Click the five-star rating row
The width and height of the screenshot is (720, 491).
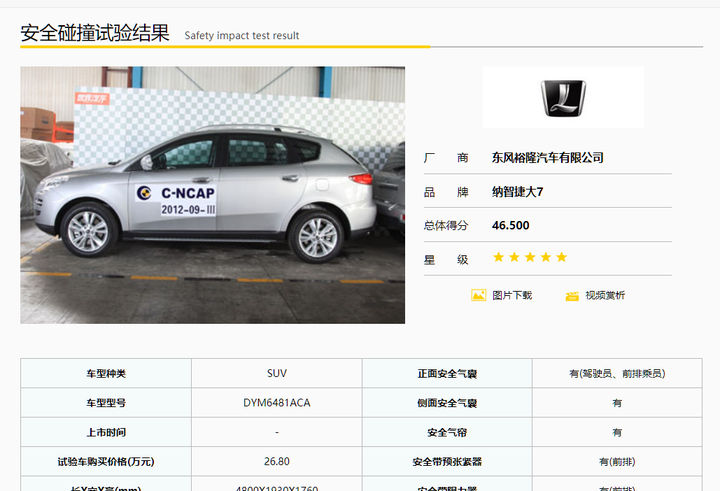coord(530,257)
